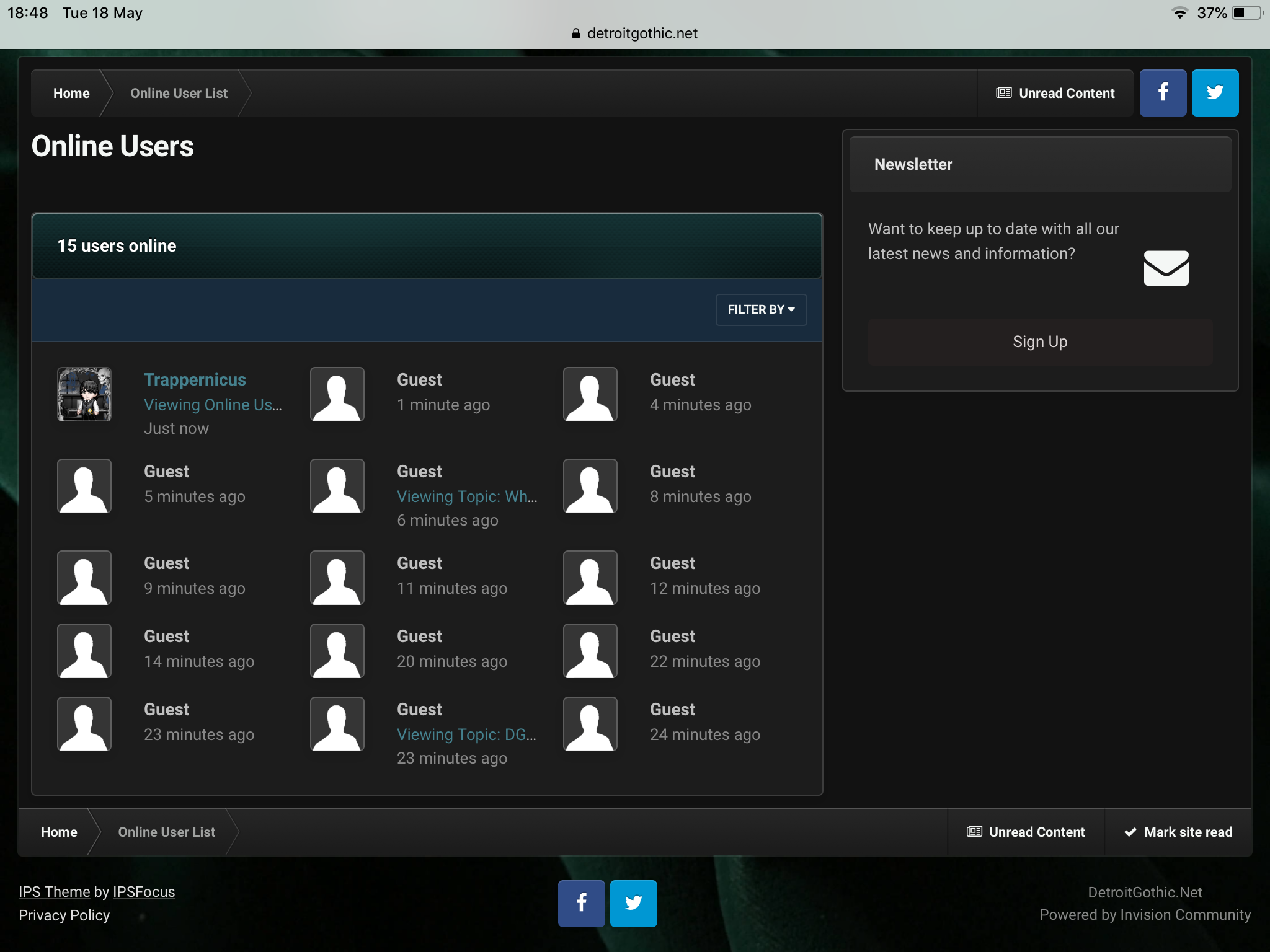Click avatar of guest active 1 minute ago
Viewport: 1270px width, 952px height.
point(337,394)
